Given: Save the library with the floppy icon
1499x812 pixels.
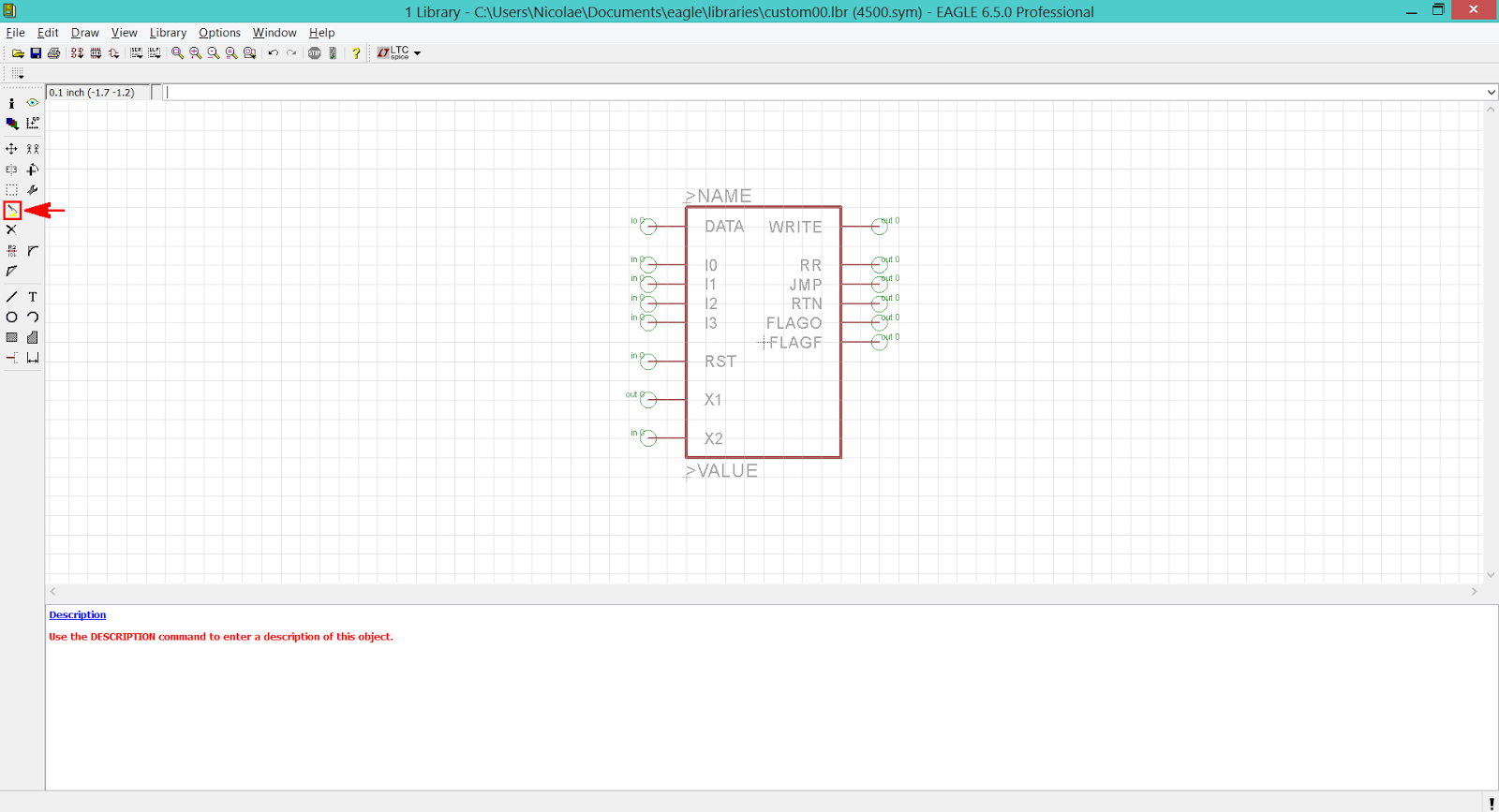Looking at the screenshot, I should point(36,53).
